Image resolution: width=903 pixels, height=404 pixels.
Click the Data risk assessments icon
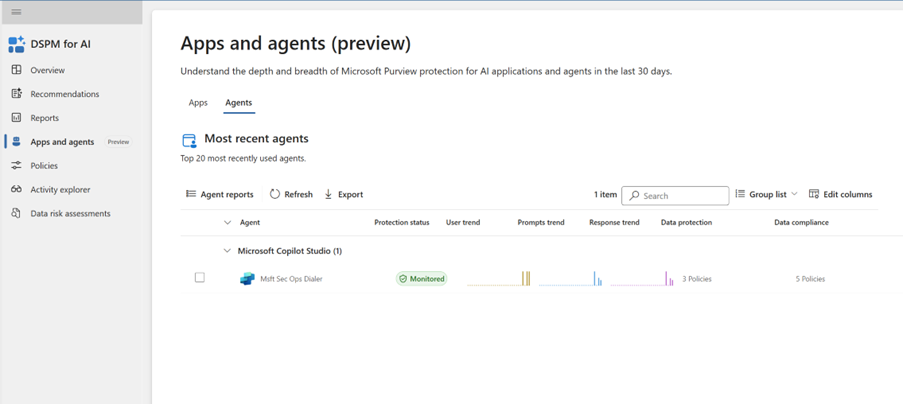click(x=17, y=214)
